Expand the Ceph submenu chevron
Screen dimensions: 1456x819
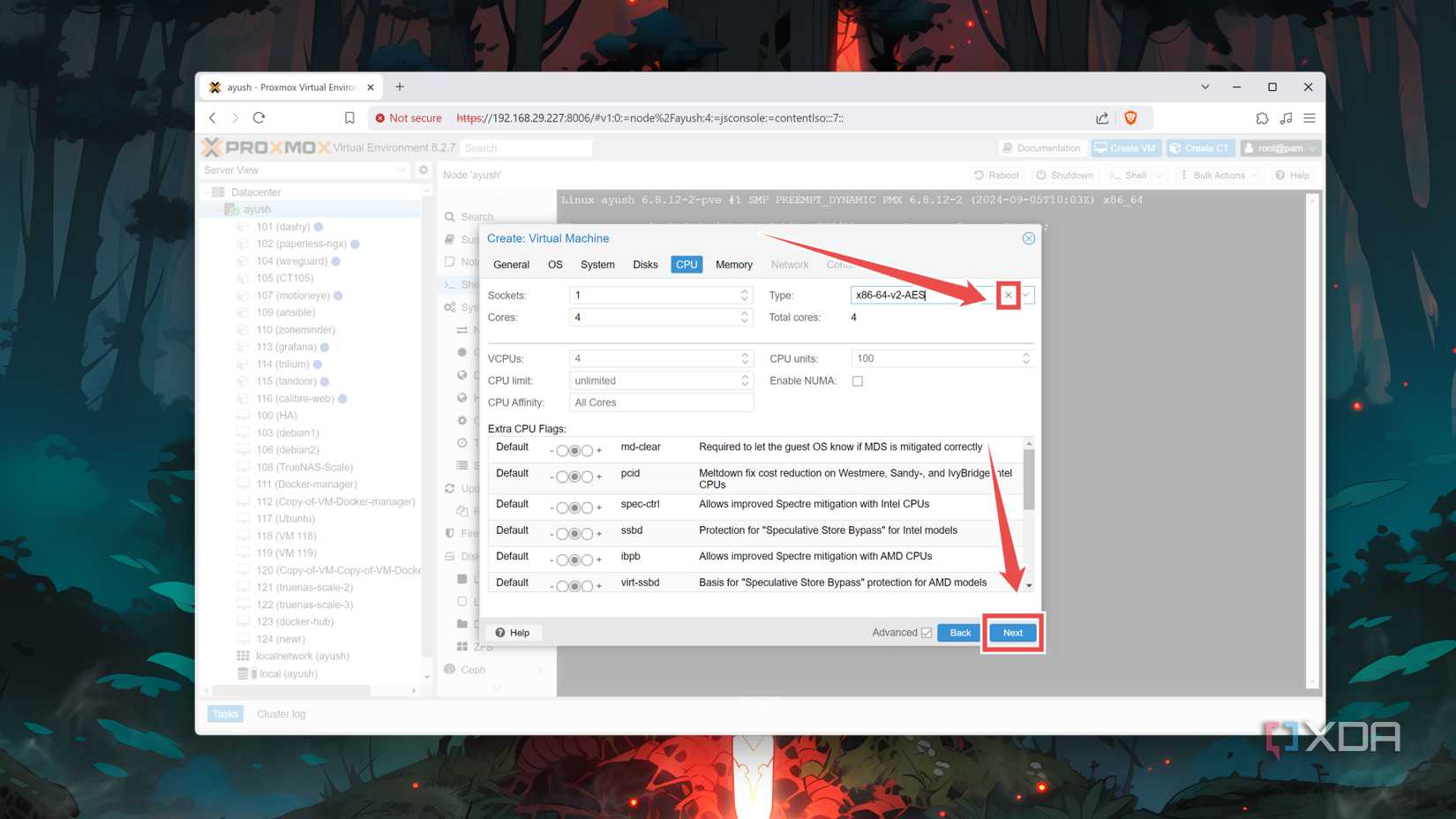click(540, 670)
